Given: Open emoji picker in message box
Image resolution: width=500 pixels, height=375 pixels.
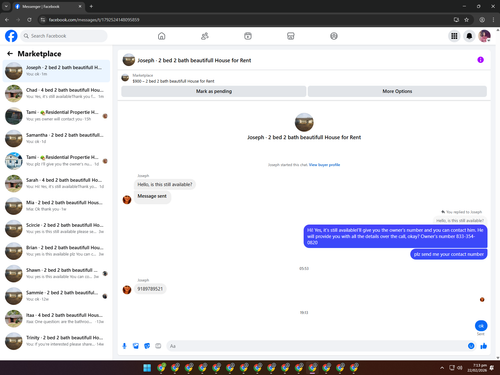Looking at the screenshot, I should point(471,346).
